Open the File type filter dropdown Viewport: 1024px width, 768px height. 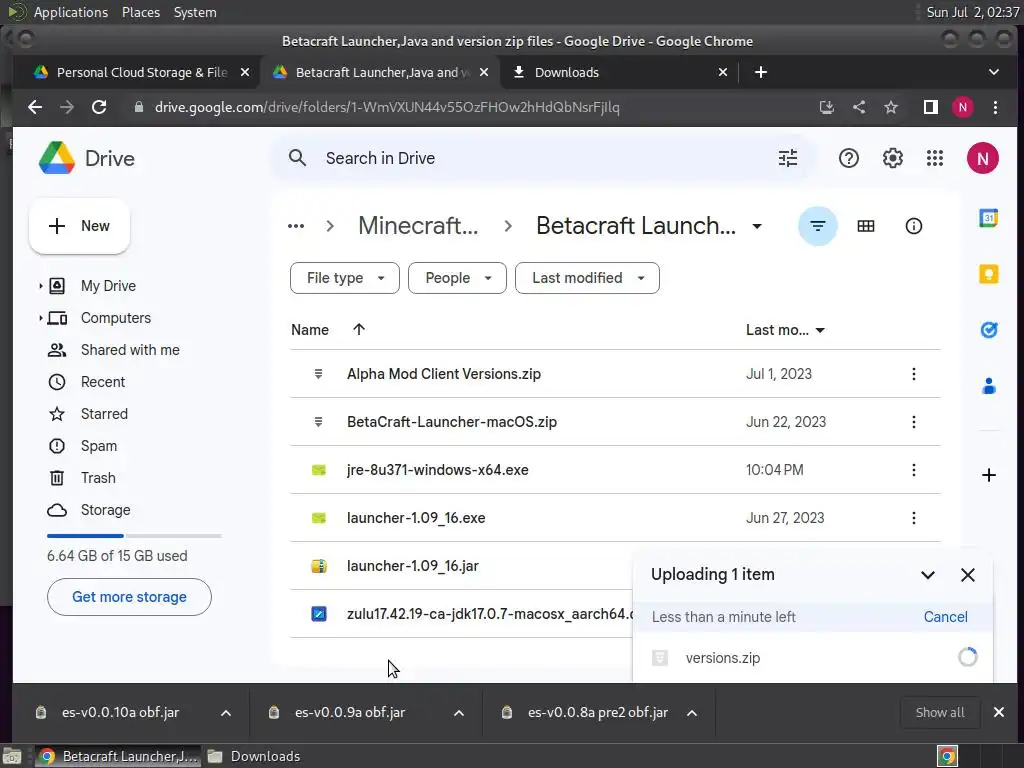point(345,278)
